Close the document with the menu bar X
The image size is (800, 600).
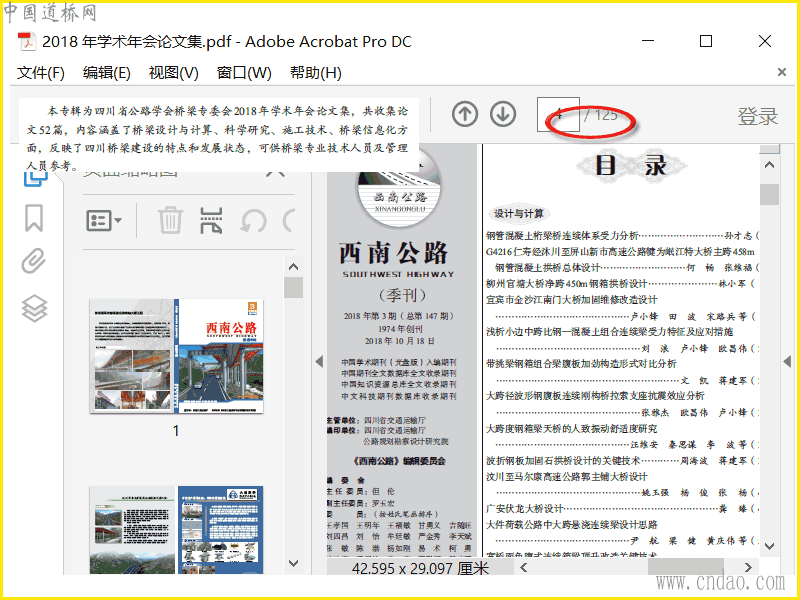tap(782, 72)
